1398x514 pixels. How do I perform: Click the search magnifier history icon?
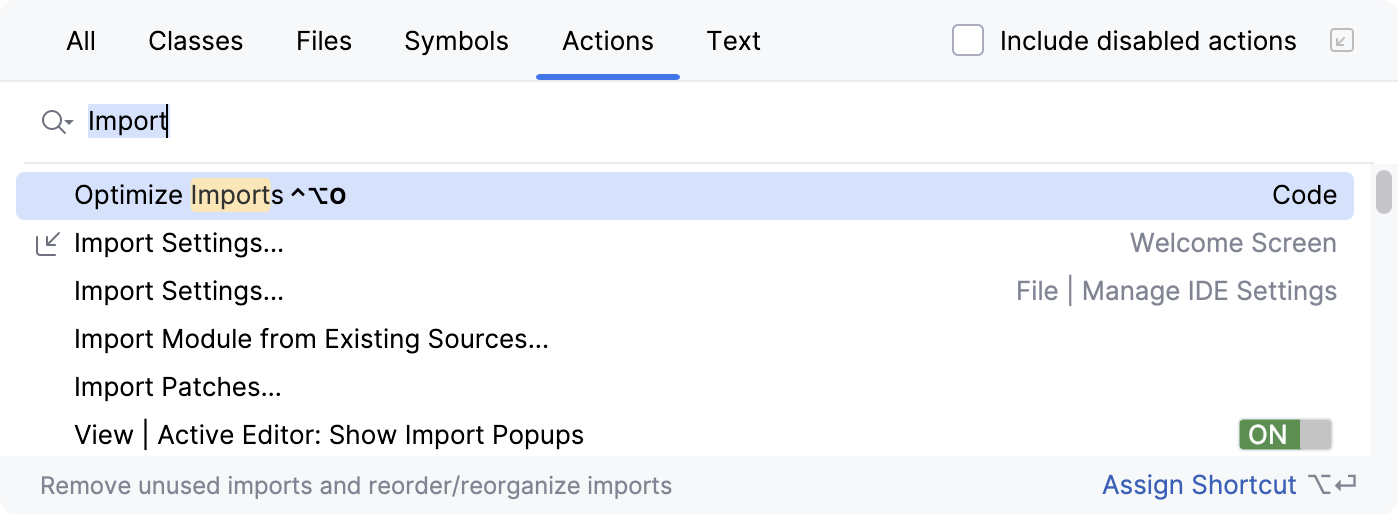(56, 122)
